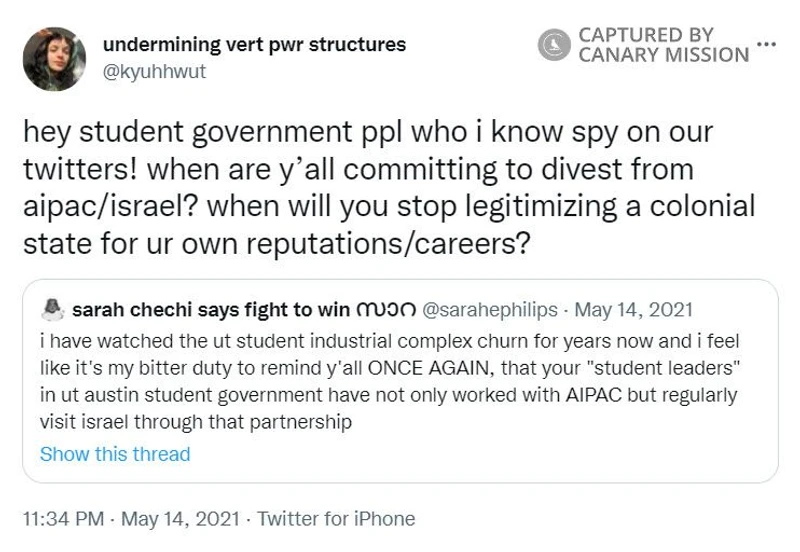Click the quoted tweet's "May 14, 2021" date
Image resolution: width=800 pixels, height=552 pixels.
tap(637, 310)
